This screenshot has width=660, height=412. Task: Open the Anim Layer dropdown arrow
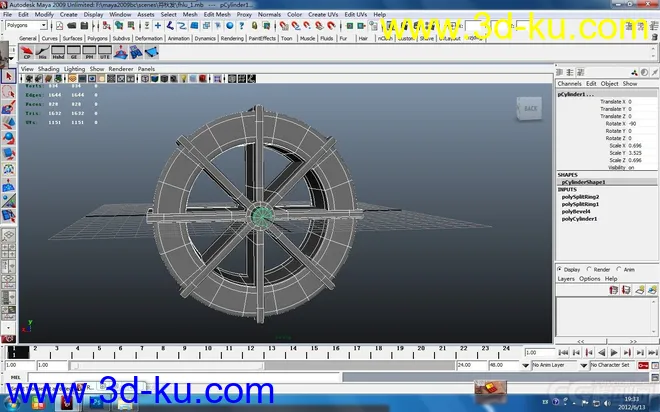click(x=525, y=366)
